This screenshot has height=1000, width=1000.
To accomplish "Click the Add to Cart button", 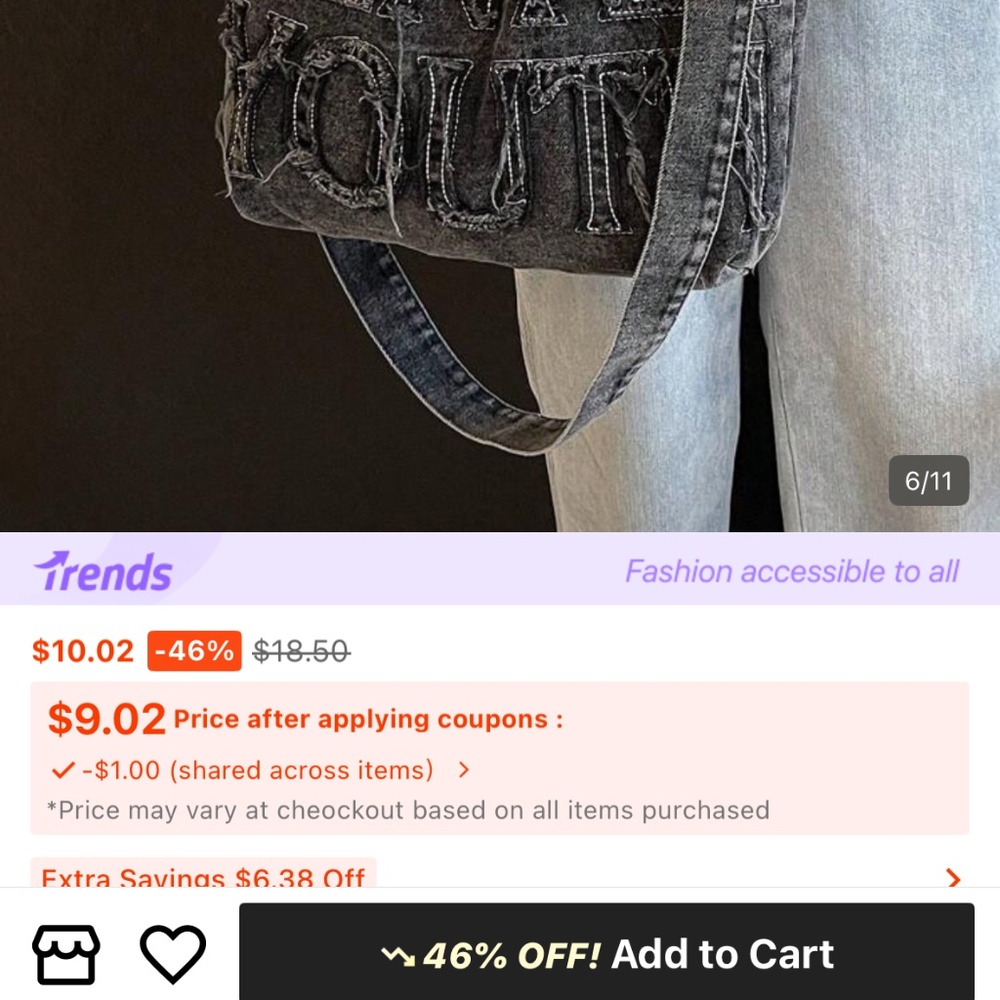I will [x=607, y=952].
